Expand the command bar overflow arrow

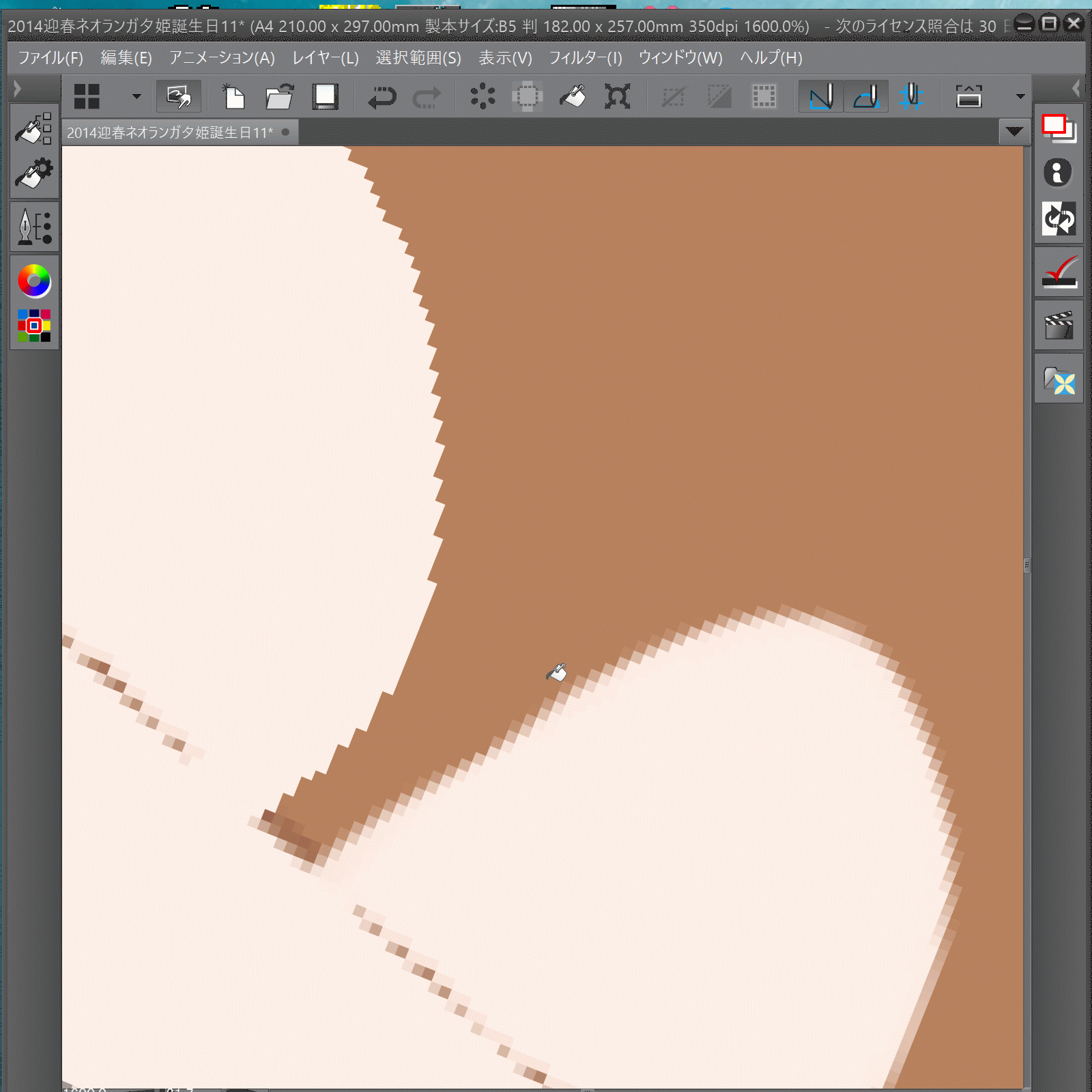tap(1020, 97)
